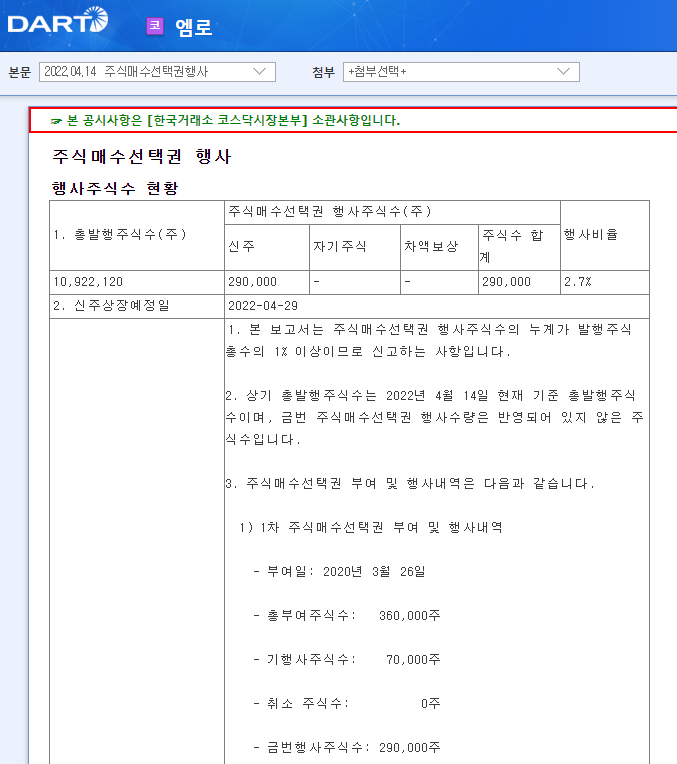Screen dimensions: 677x764
Task: Click the 본문 dropdown chevron arrow
Action: coord(260,72)
